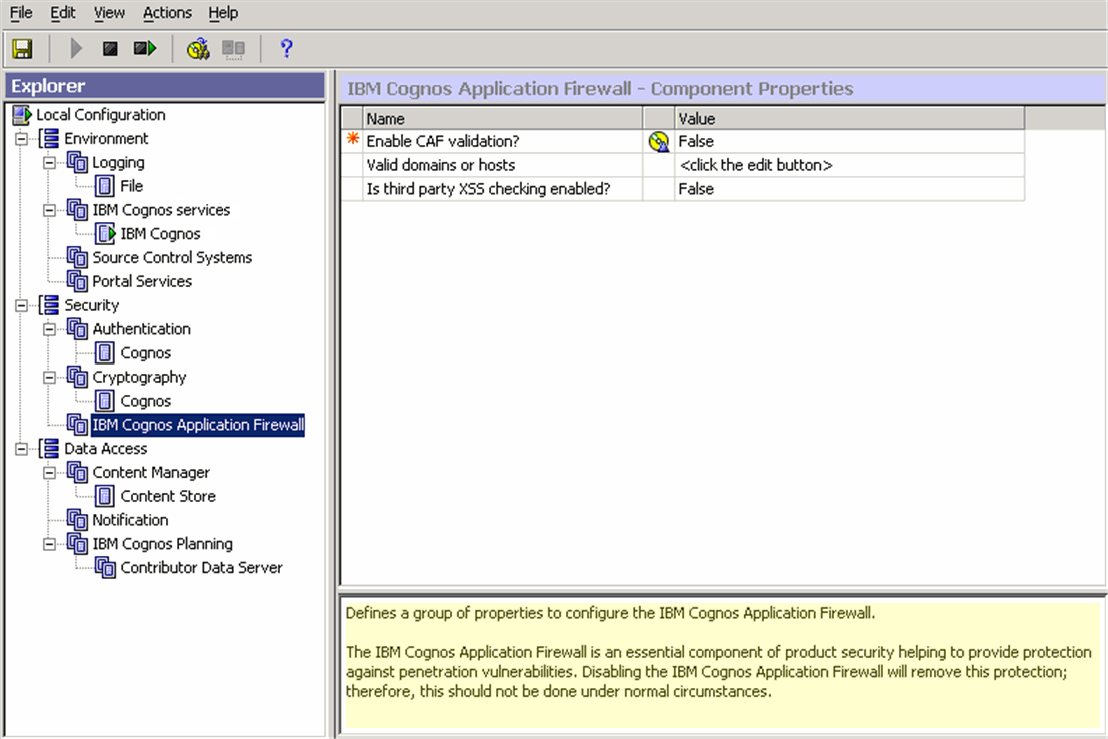Open the Actions menu
The width and height of the screenshot is (1108, 739).
point(167,13)
